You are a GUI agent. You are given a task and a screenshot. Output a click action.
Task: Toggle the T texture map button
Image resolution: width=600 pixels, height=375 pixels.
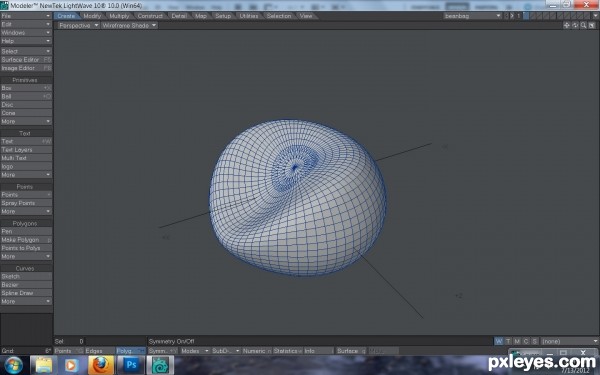(x=508, y=341)
